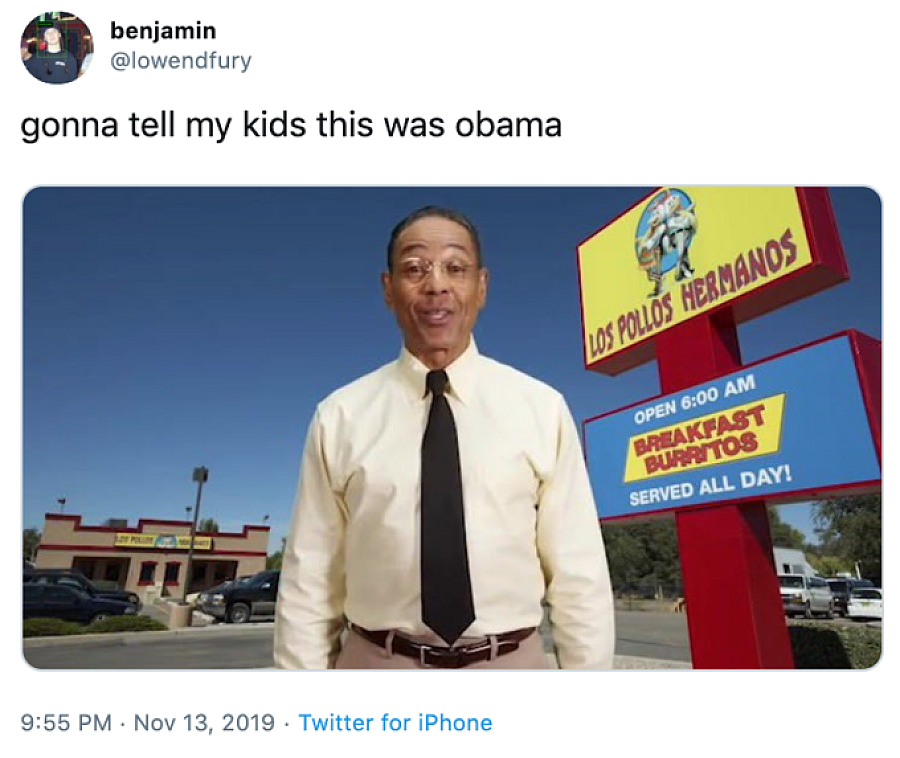Click the SERVED ALL DAY! text
Image resolution: width=900 pixels, height=758 pixels.
pos(711,487)
